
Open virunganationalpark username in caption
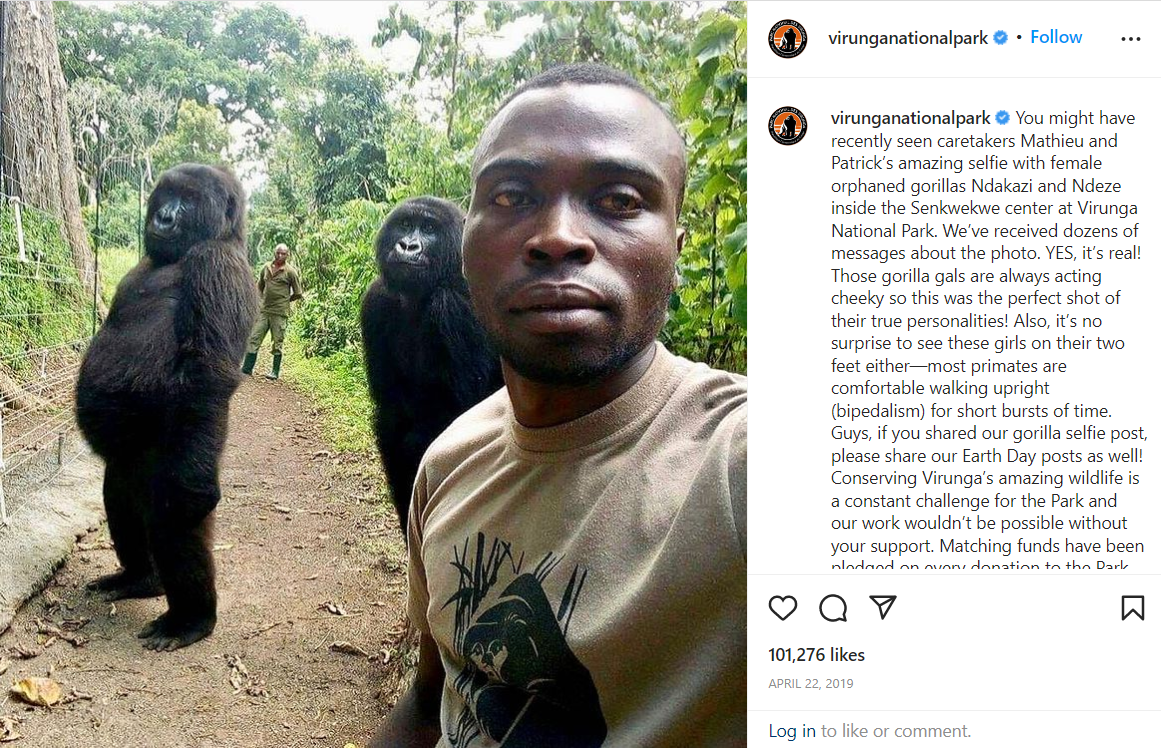click(910, 118)
